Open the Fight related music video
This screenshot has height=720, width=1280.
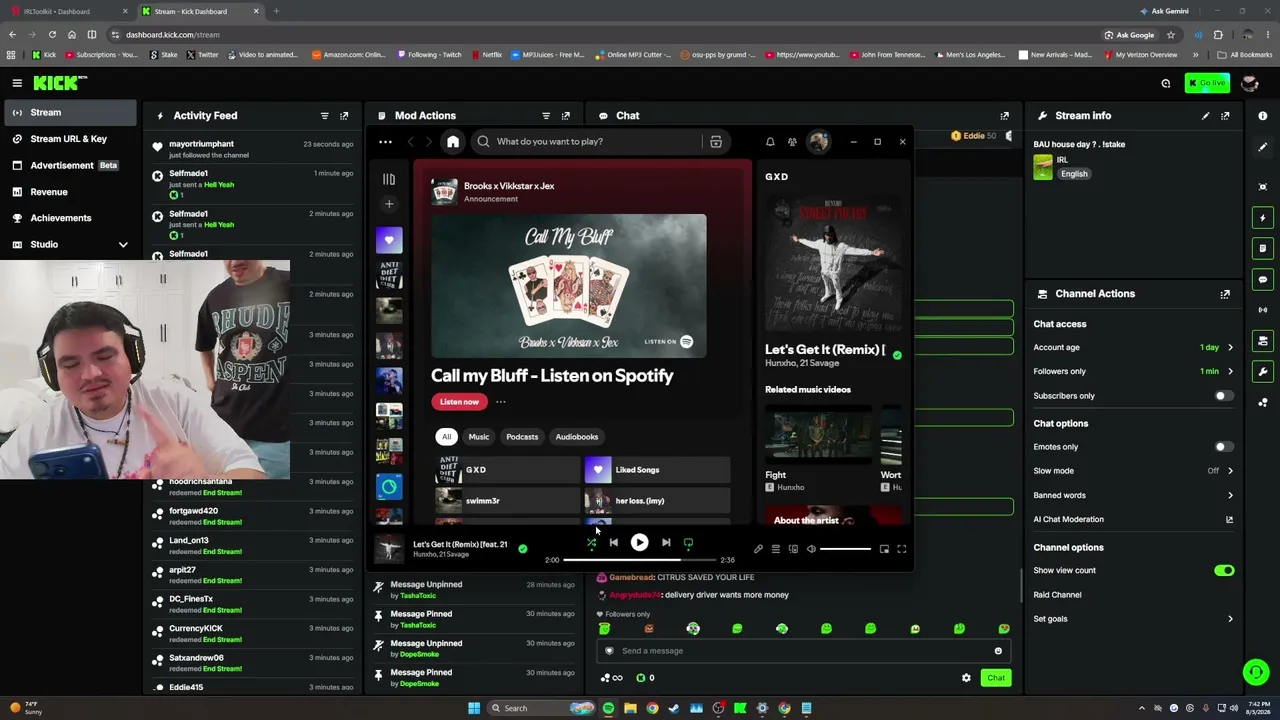click(818, 450)
